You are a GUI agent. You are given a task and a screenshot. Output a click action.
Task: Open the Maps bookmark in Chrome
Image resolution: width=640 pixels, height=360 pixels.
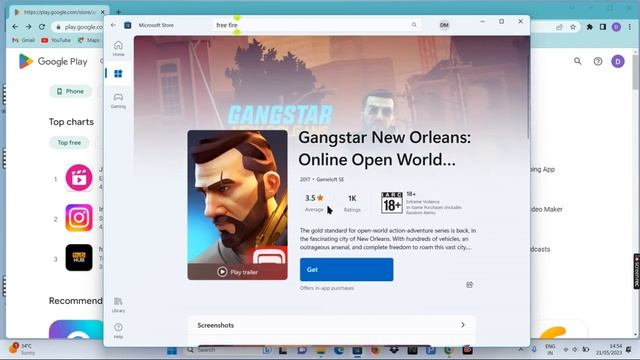pos(89,40)
